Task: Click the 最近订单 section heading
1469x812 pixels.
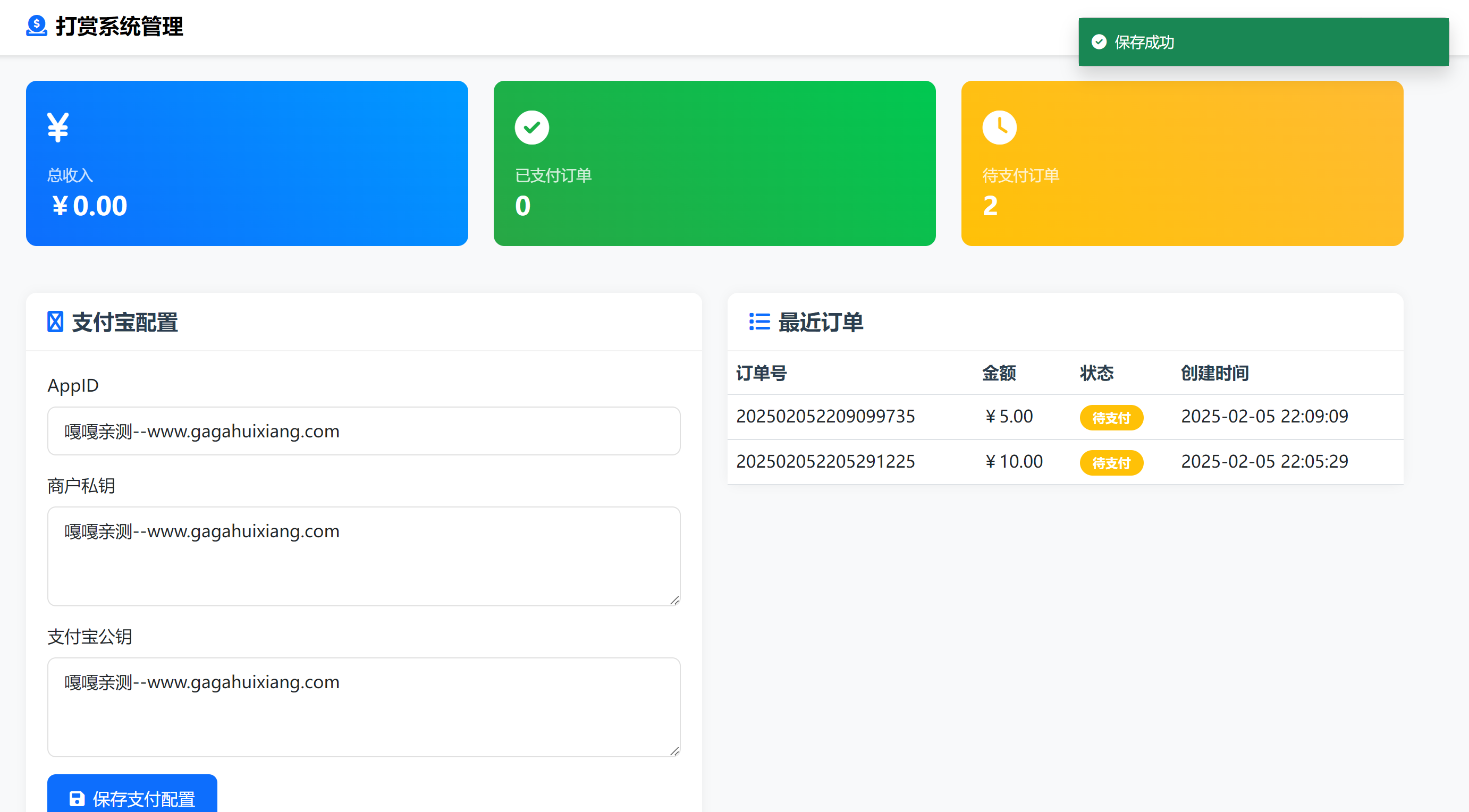Action: 821,322
